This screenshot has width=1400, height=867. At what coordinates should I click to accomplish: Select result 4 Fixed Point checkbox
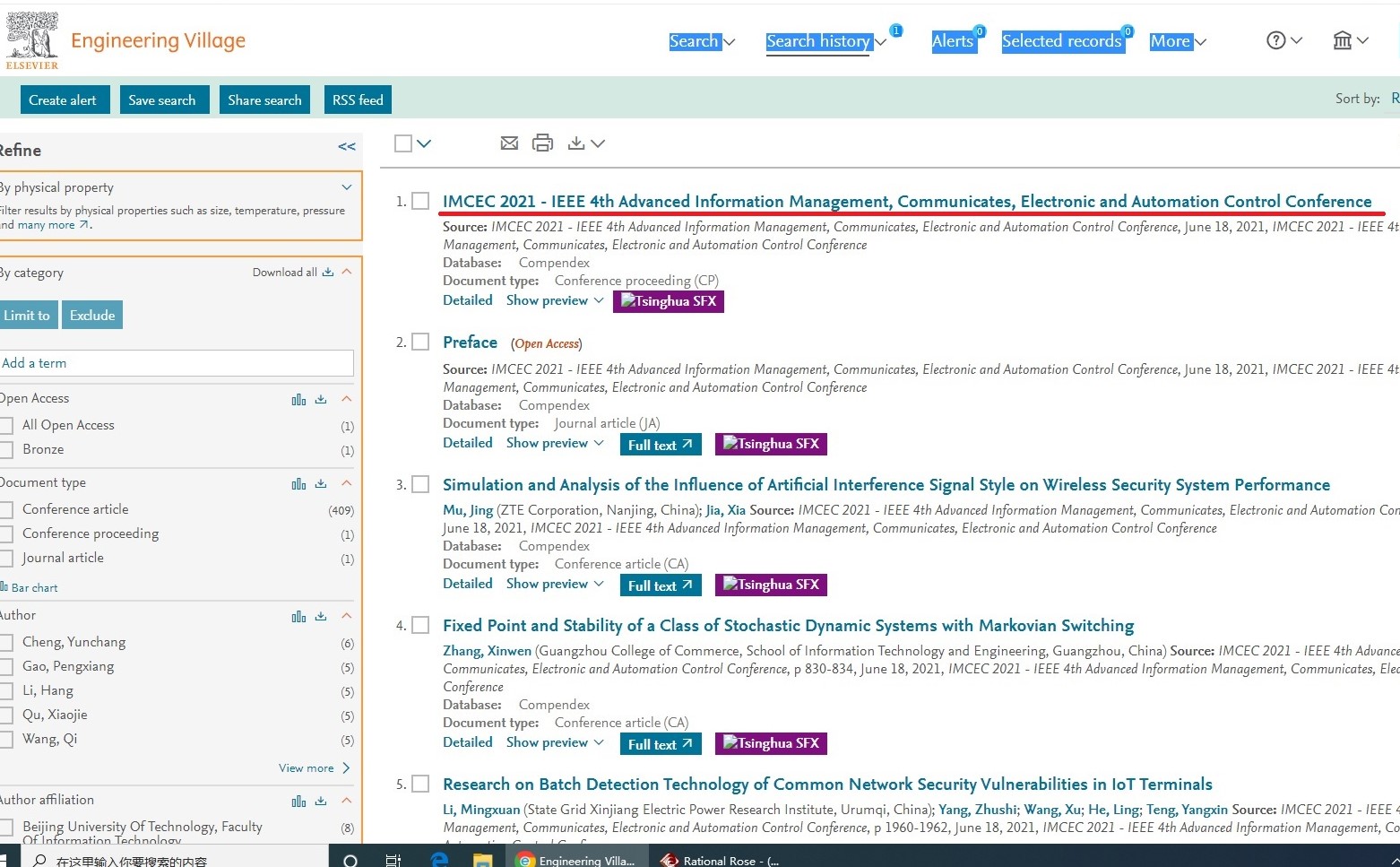pyautogui.click(x=420, y=625)
